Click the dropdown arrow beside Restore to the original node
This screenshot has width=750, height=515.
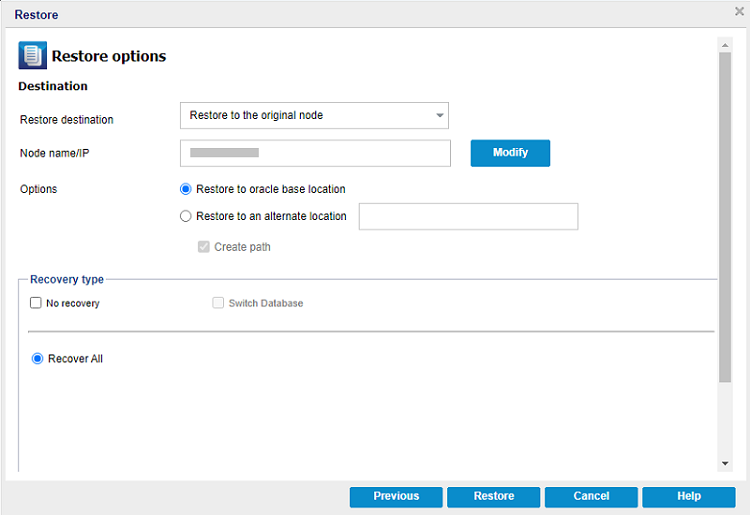[439, 116]
